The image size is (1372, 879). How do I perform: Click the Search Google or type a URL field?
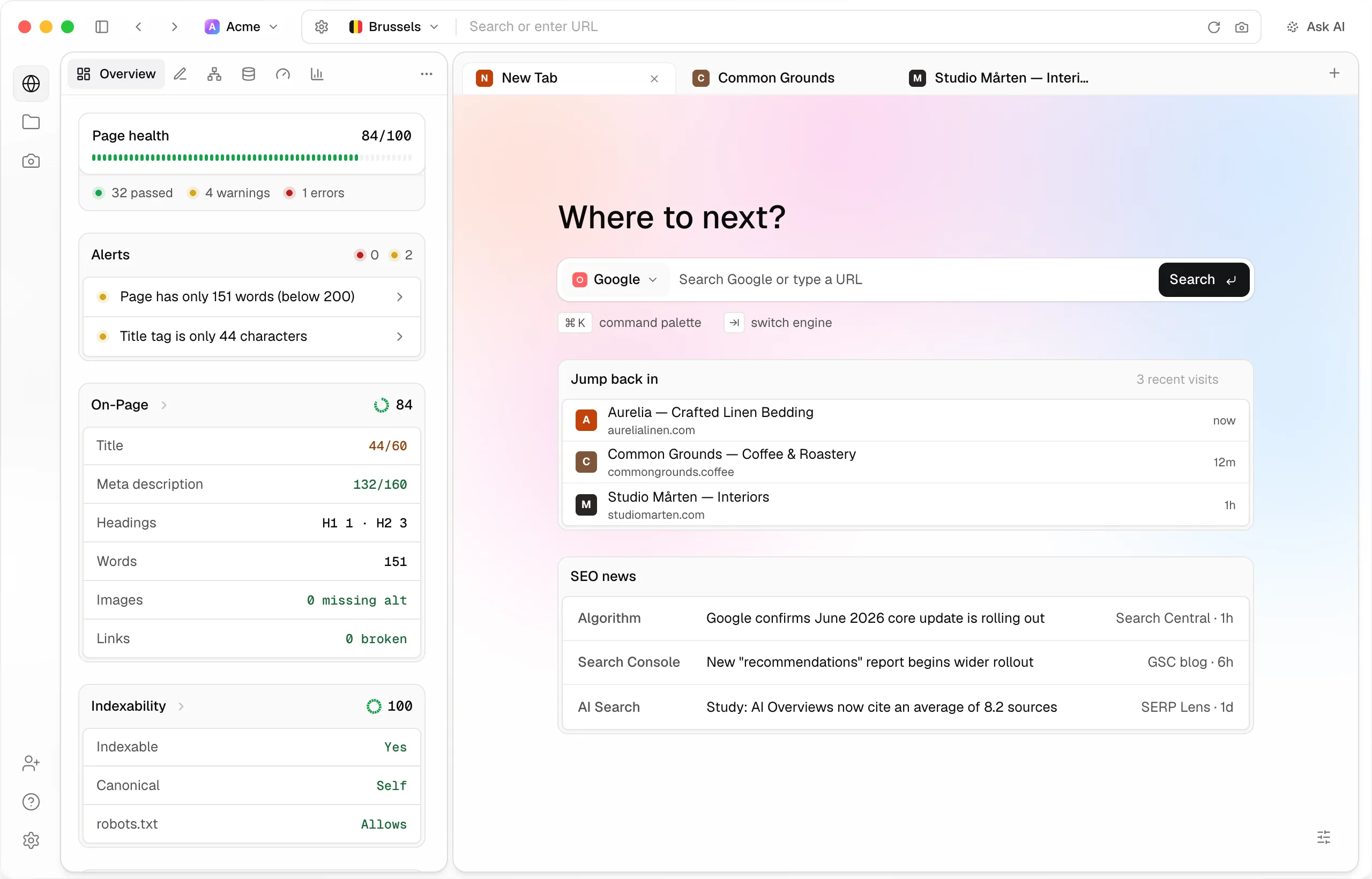[912, 279]
